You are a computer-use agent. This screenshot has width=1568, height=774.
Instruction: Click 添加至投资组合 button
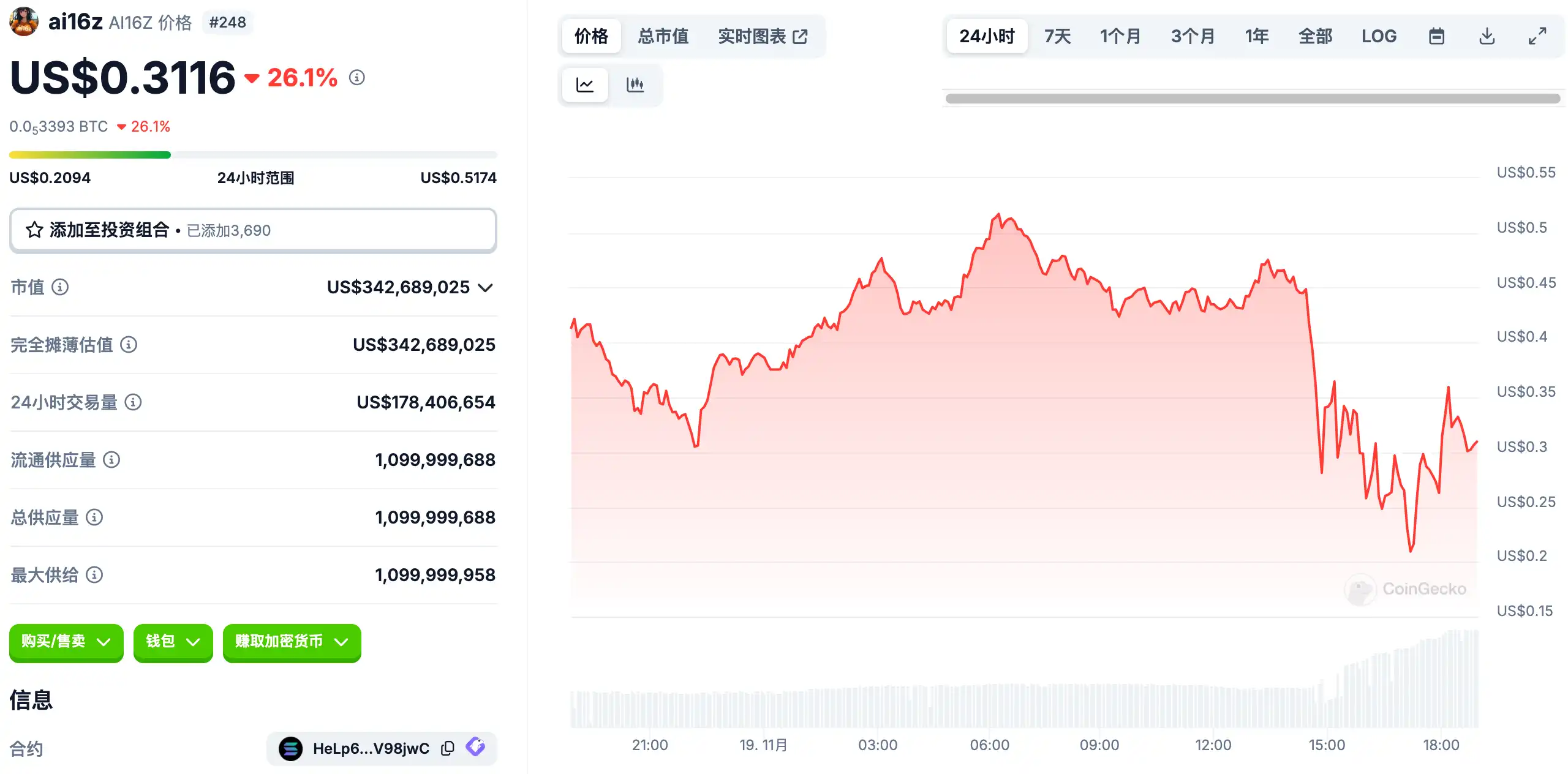(252, 230)
